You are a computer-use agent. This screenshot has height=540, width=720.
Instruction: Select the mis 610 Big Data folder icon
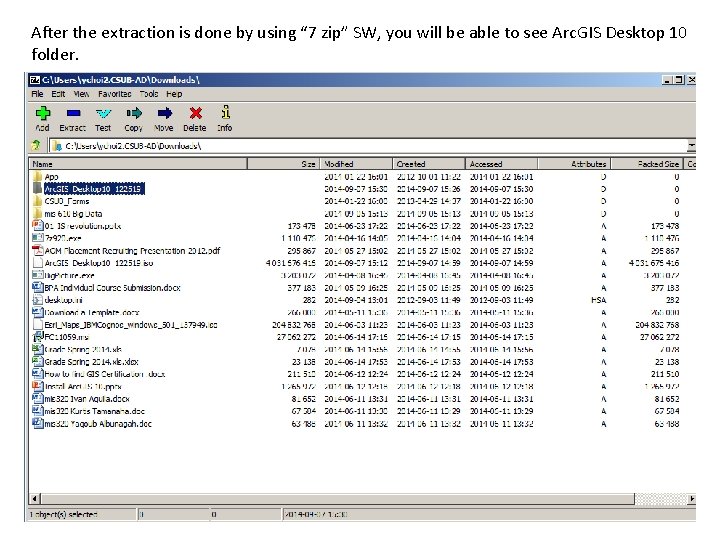38,214
